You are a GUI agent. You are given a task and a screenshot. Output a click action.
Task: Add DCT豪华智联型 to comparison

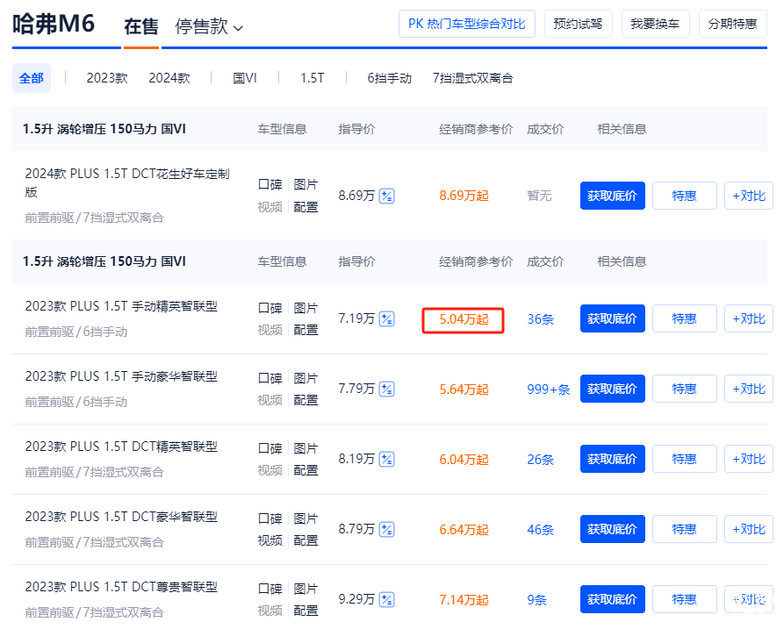[x=748, y=529]
